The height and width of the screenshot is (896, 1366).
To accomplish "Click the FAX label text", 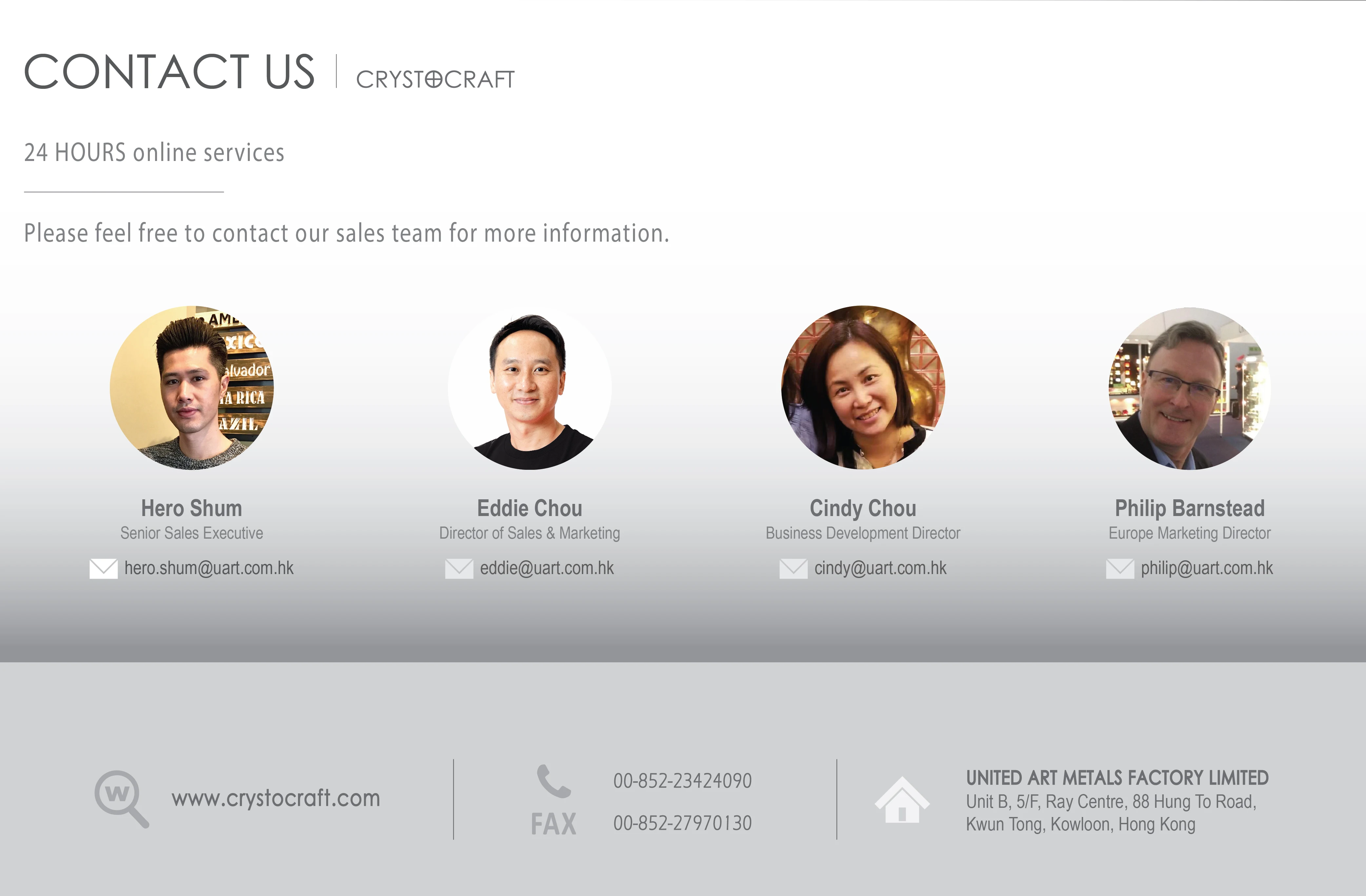I will point(553,824).
